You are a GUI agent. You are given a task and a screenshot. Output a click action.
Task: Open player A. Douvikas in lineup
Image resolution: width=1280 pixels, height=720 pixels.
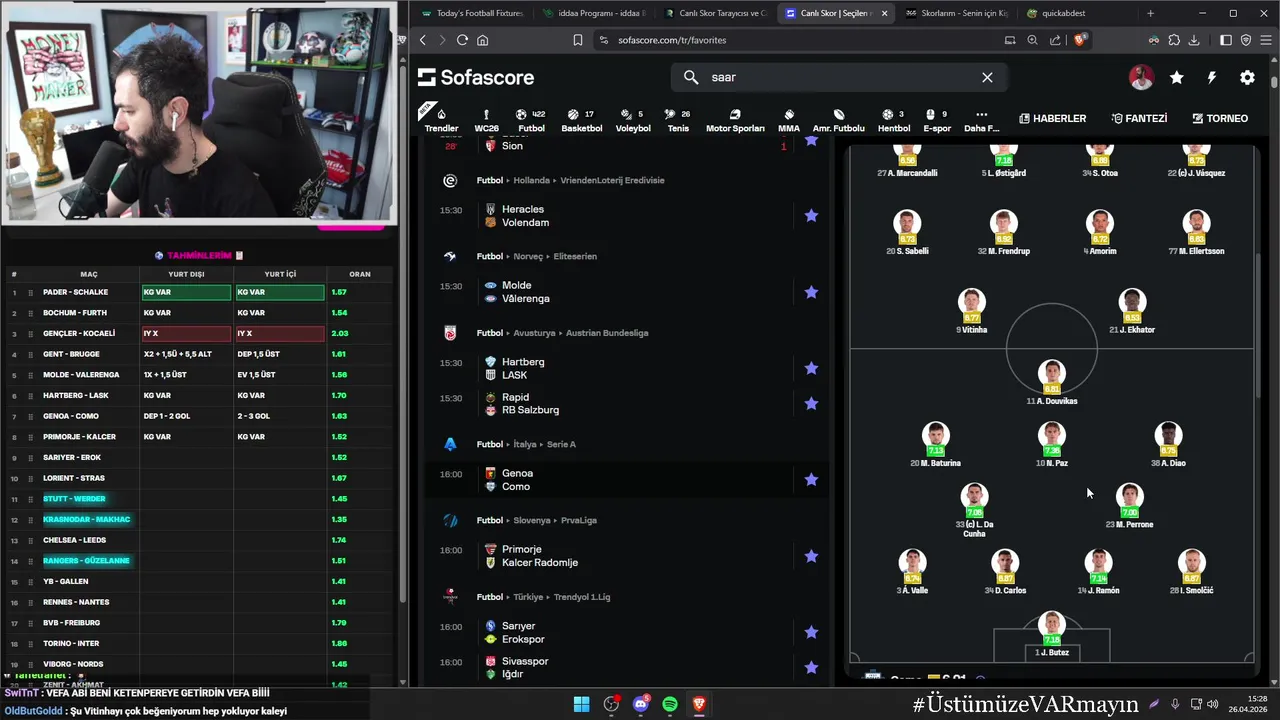pyautogui.click(x=1051, y=383)
